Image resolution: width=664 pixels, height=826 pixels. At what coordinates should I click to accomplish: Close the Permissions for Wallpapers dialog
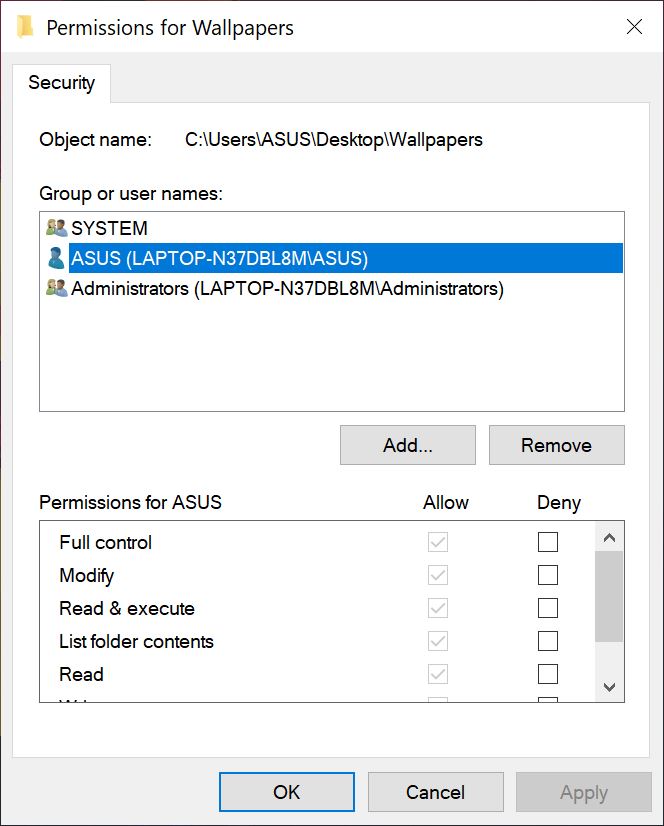tap(634, 26)
